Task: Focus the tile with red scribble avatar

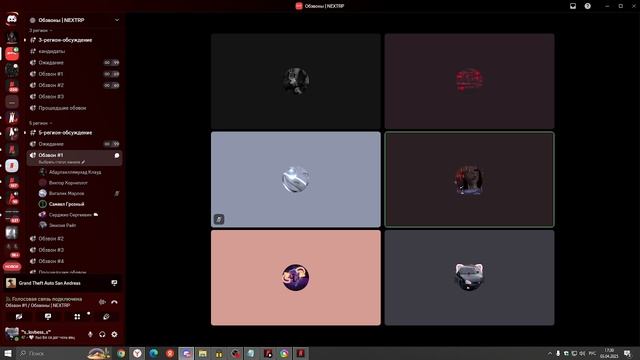Action: pyautogui.click(x=469, y=81)
